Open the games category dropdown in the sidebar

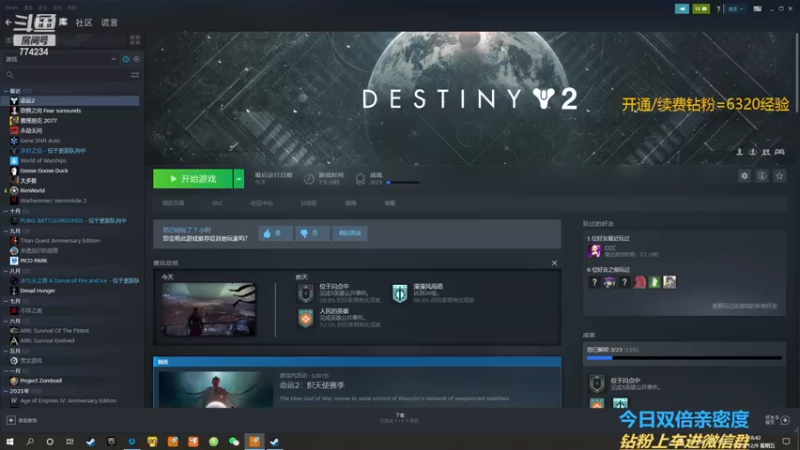[61, 59]
